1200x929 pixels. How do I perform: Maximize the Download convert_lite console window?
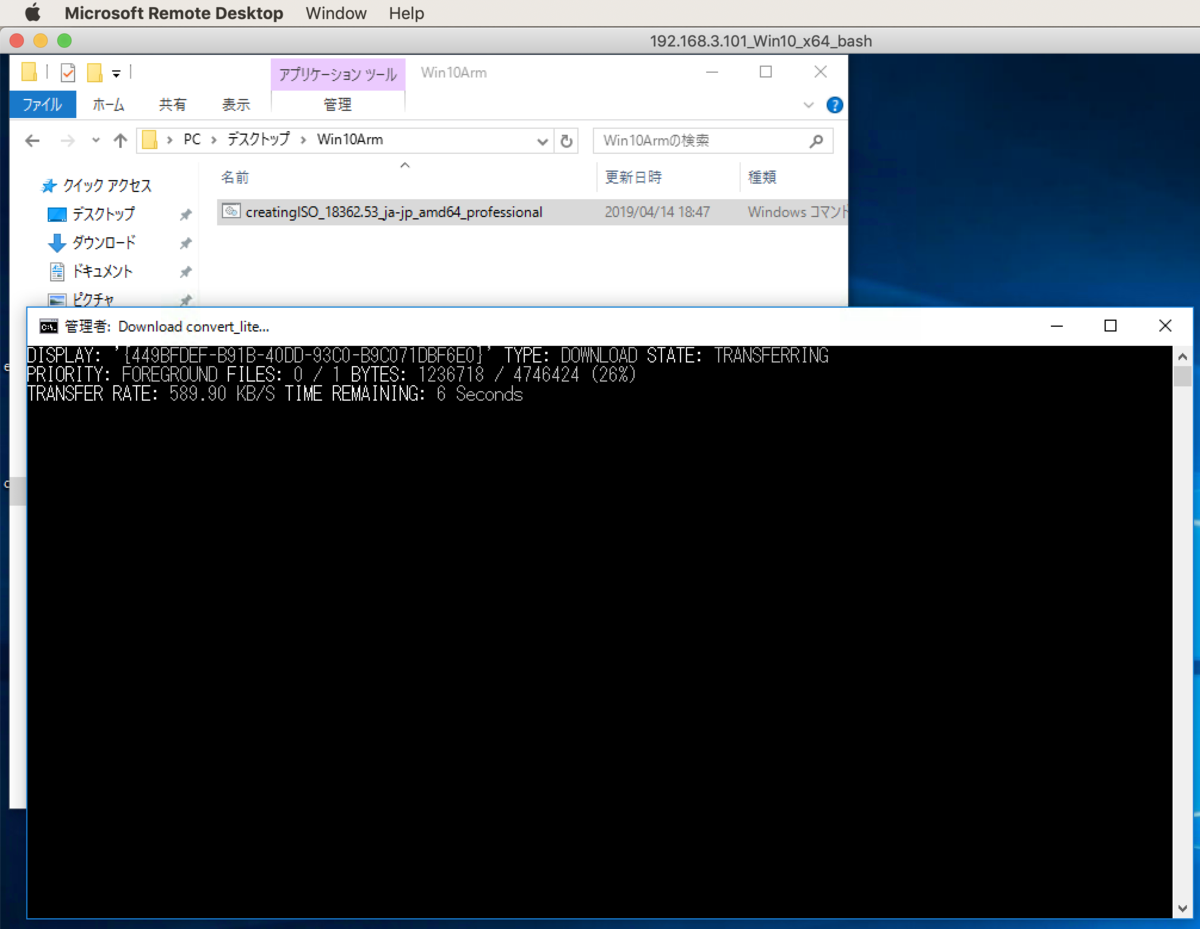click(x=1110, y=326)
